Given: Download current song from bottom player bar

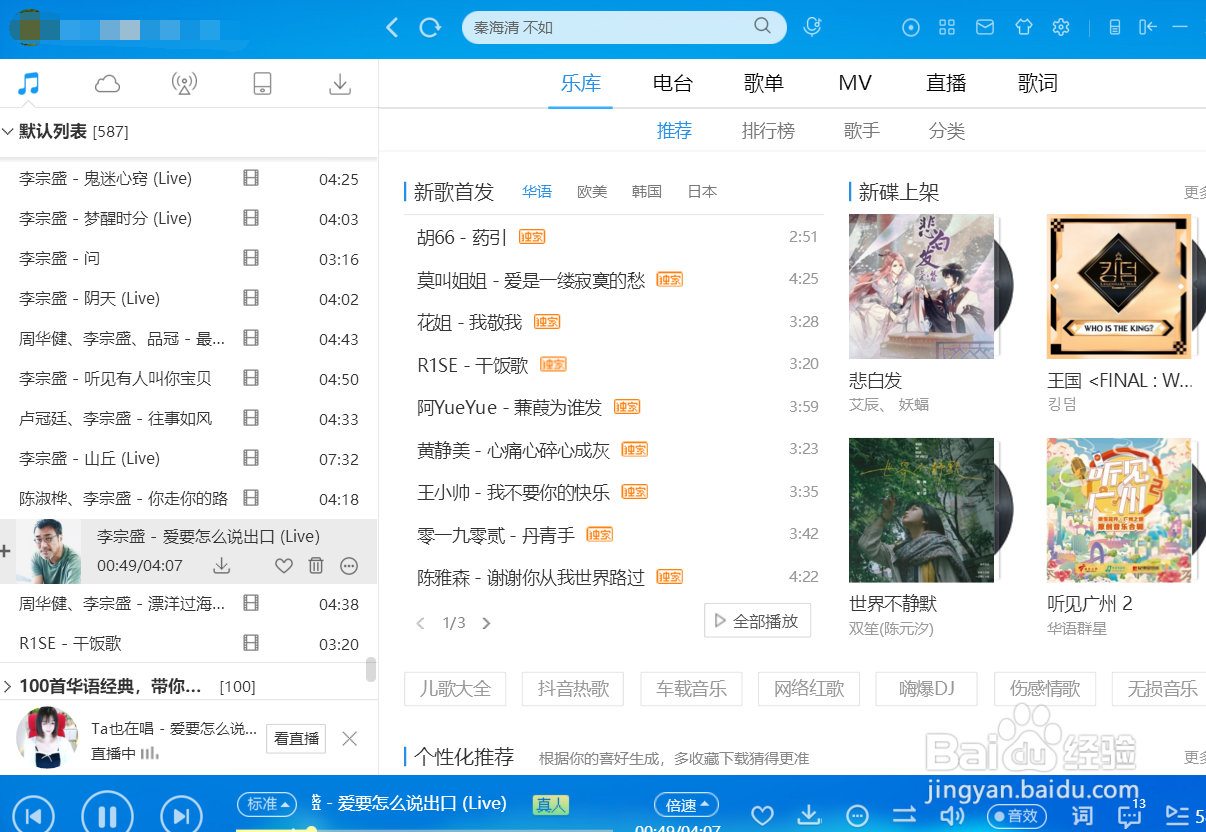Looking at the screenshot, I should pos(809,815).
